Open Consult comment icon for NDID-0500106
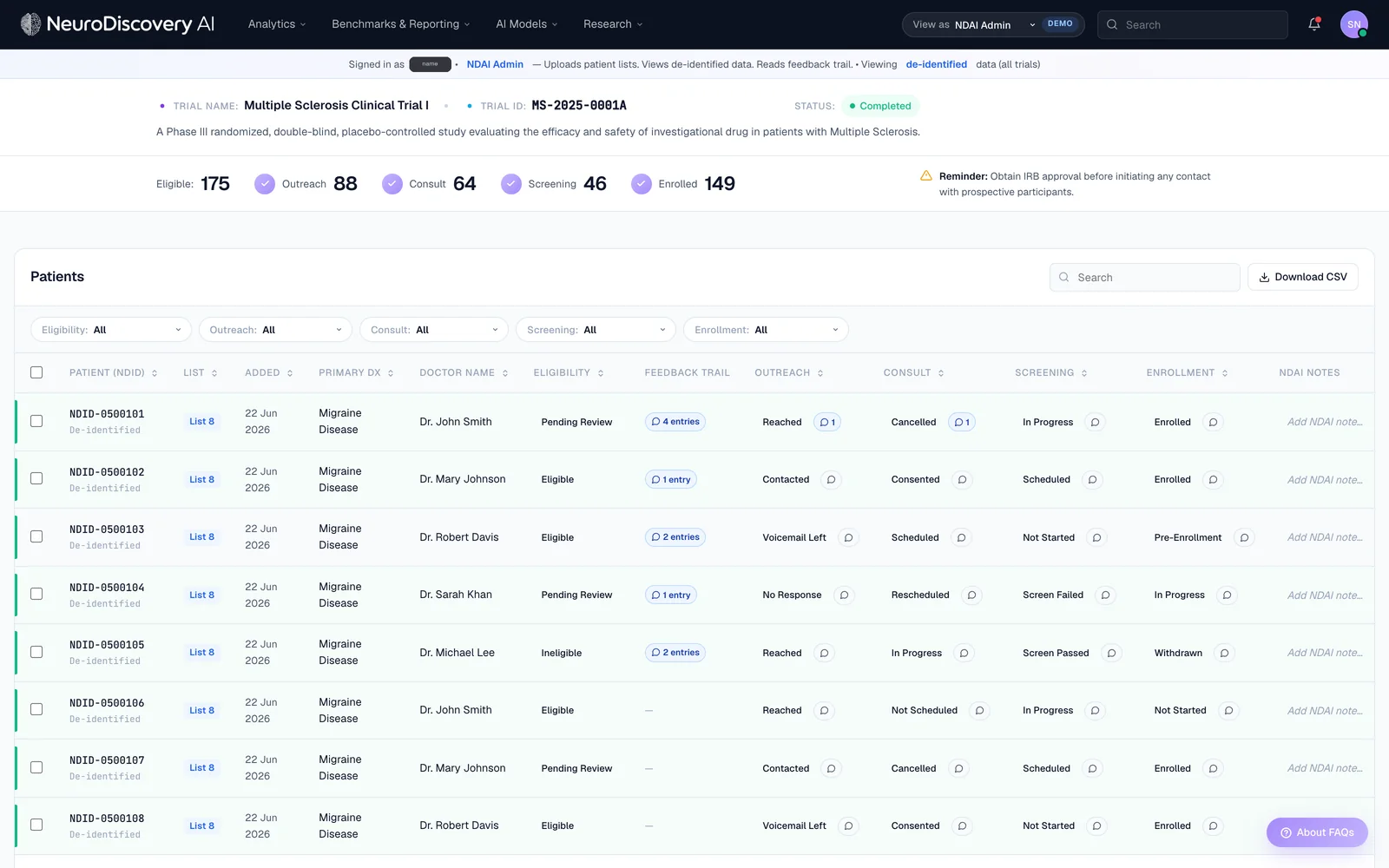 (x=979, y=710)
